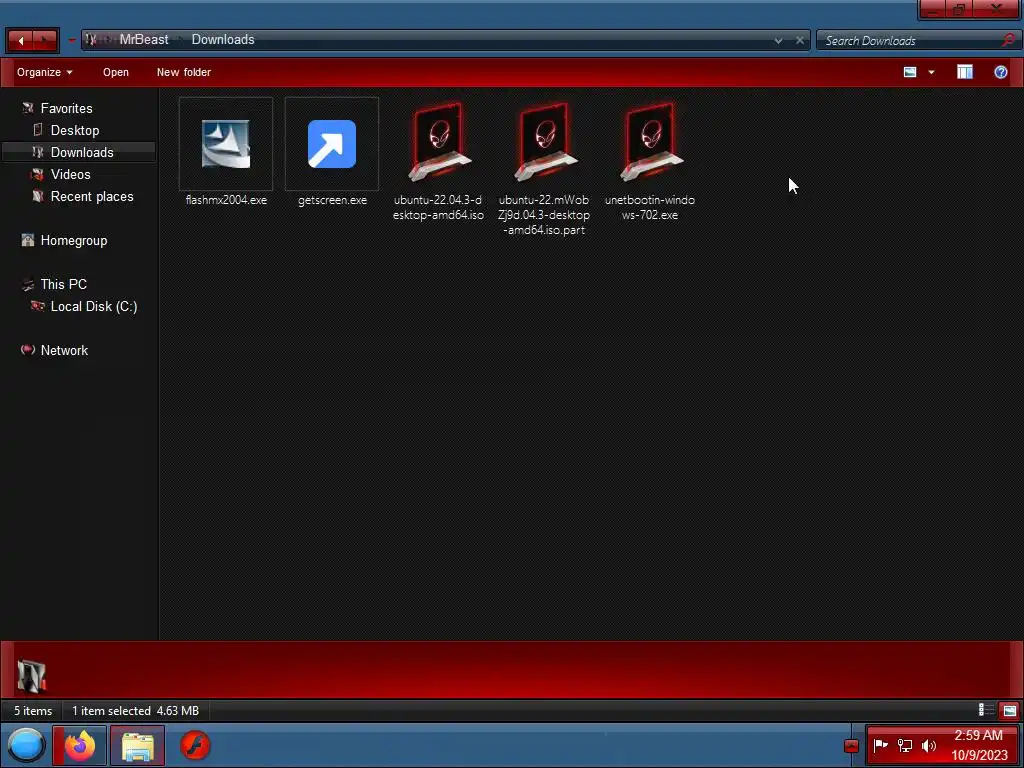Click the This PC computer icon
1024x768 pixels.
pyautogui.click(x=27, y=284)
